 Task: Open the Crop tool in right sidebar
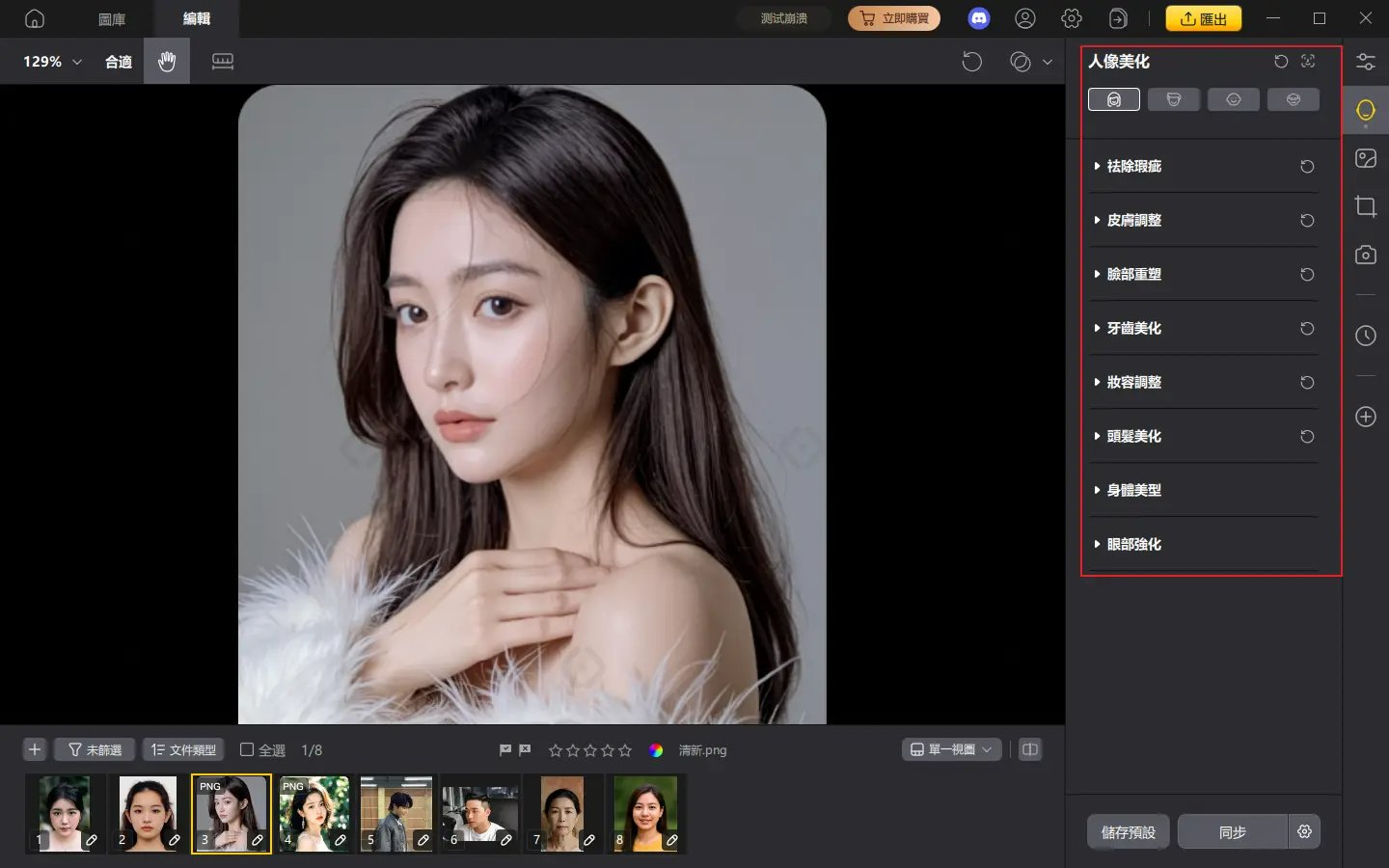pyautogui.click(x=1366, y=205)
